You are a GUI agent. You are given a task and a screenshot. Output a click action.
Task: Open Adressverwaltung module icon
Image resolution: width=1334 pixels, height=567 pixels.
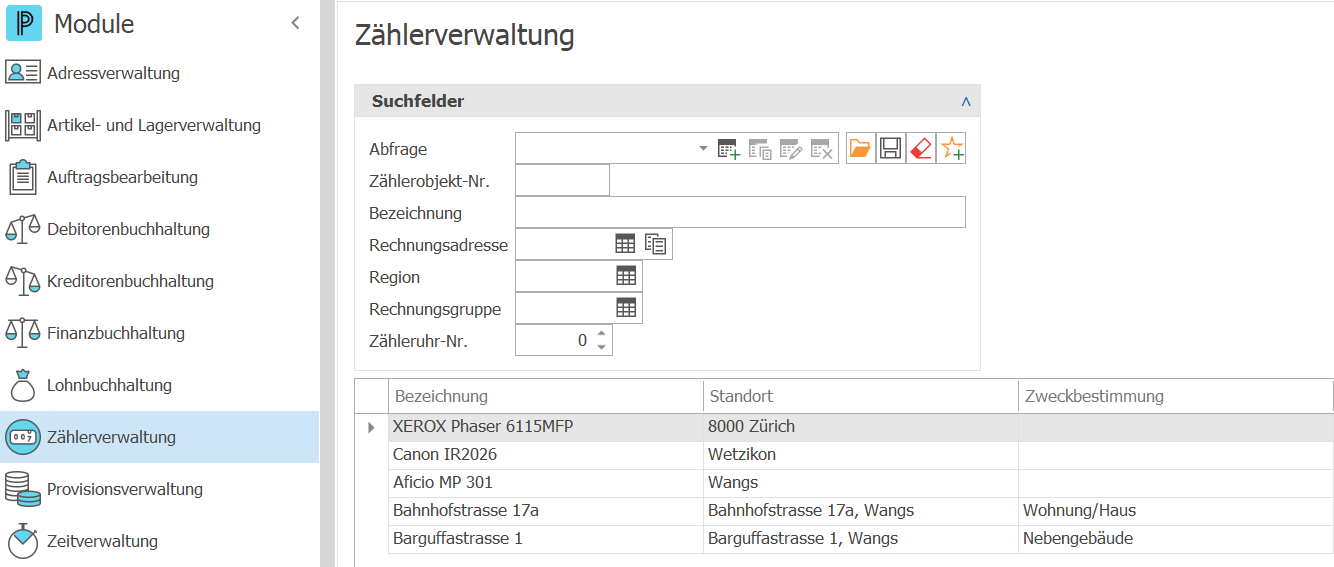23,73
